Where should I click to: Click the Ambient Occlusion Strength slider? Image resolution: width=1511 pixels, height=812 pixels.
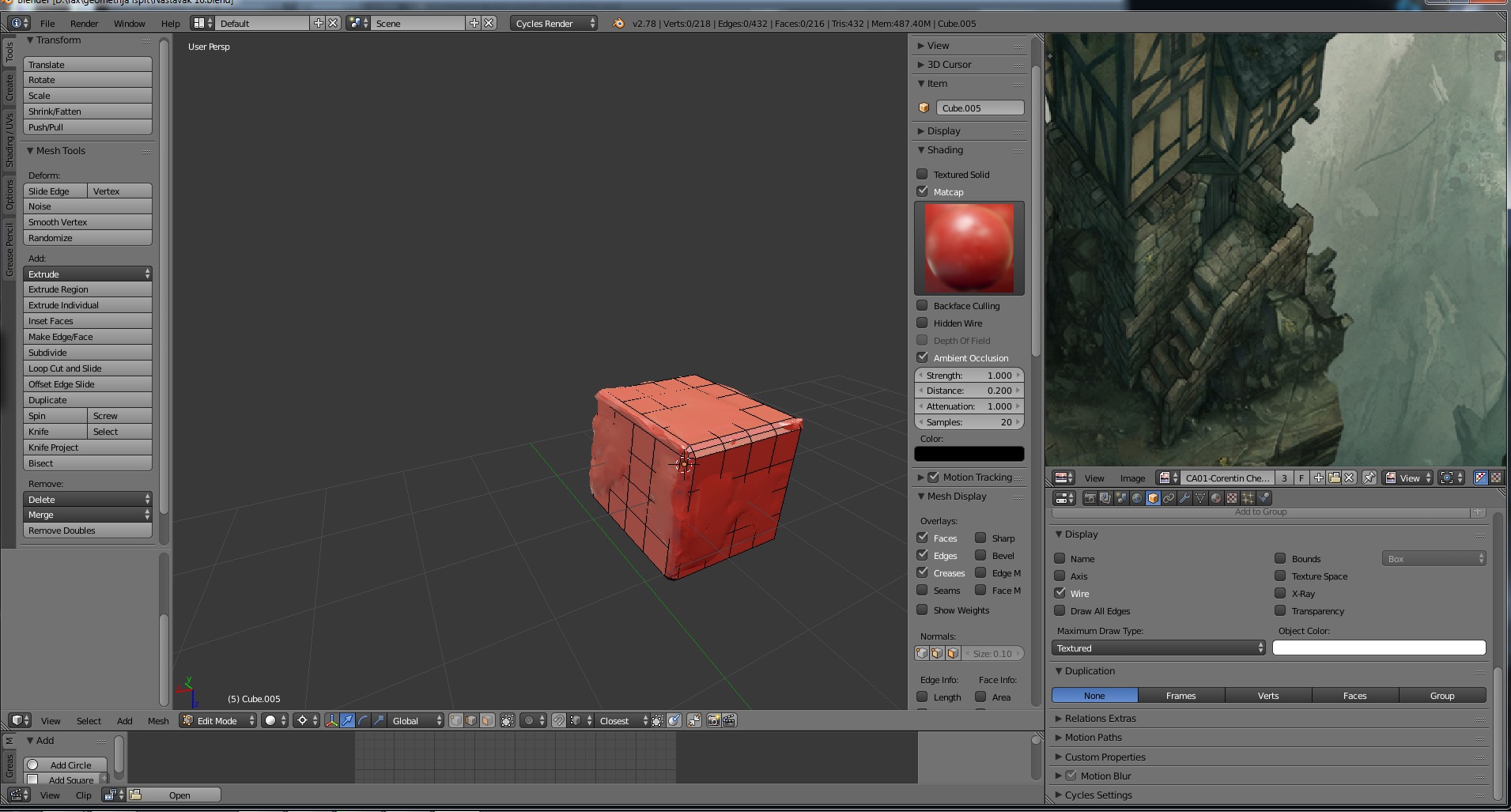tap(969, 376)
